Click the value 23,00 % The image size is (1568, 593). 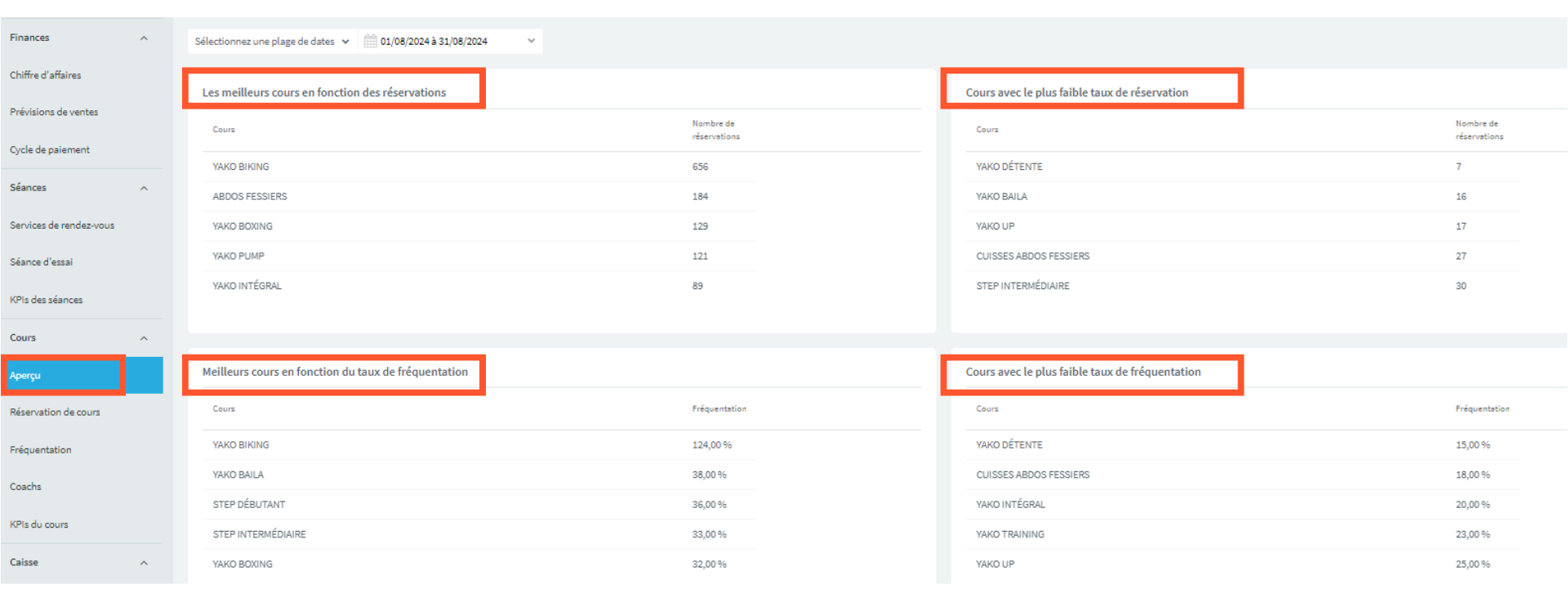click(x=1472, y=535)
